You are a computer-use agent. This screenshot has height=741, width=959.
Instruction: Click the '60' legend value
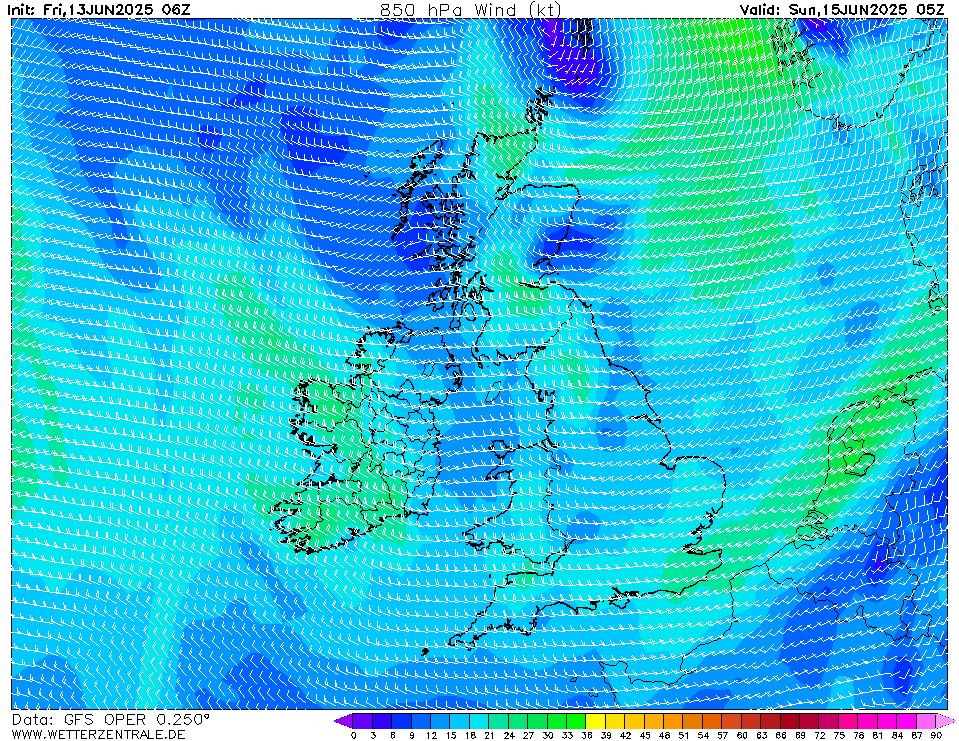(x=742, y=735)
